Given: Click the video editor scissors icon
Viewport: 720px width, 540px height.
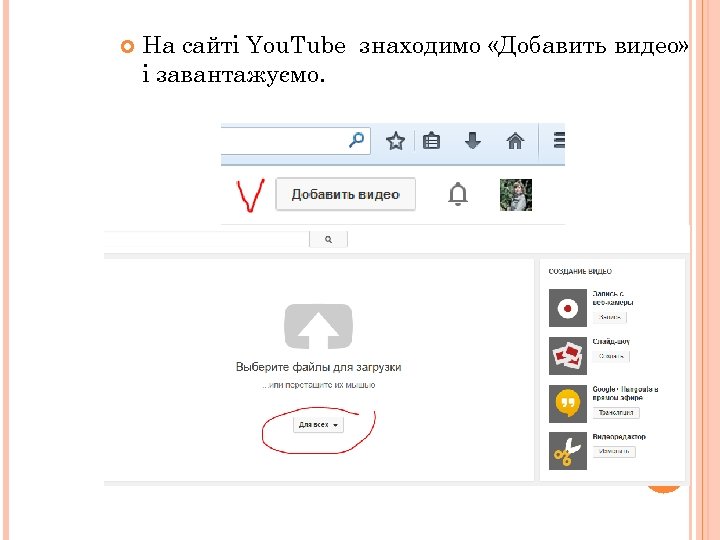Looking at the screenshot, I should 568,451.
